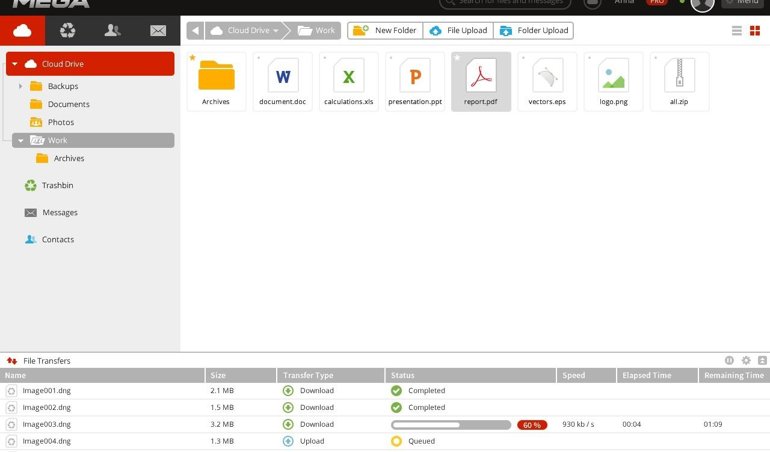Collapse the Cloud Drive tree

[15, 64]
